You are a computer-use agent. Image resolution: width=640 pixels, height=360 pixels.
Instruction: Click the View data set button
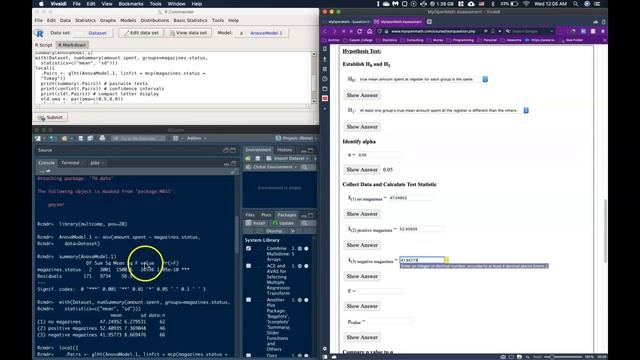point(189,33)
